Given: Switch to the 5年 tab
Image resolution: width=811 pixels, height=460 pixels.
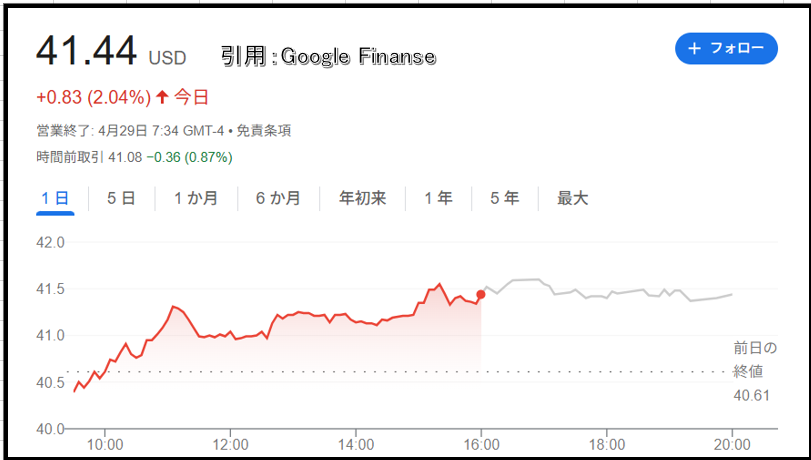Looking at the screenshot, I should 504,198.
